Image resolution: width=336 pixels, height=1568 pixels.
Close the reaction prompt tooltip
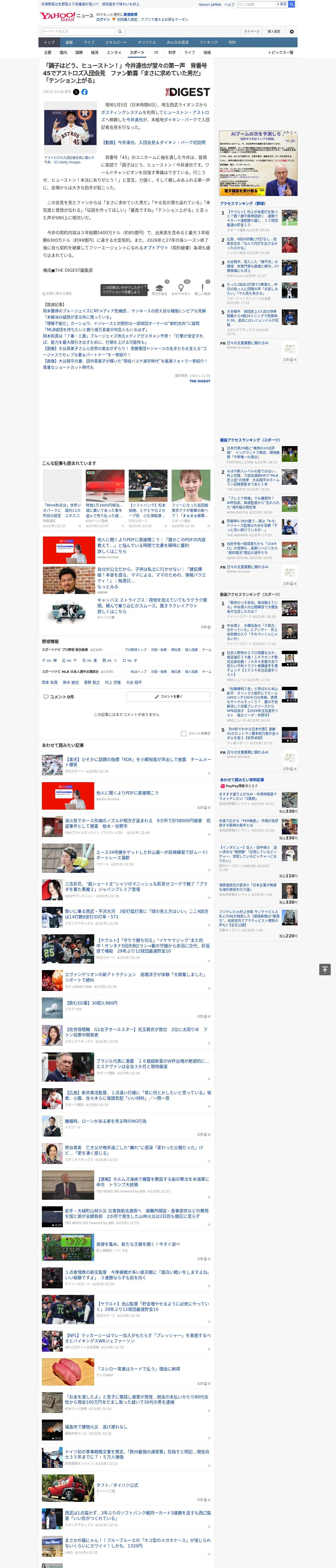tap(146, 287)
